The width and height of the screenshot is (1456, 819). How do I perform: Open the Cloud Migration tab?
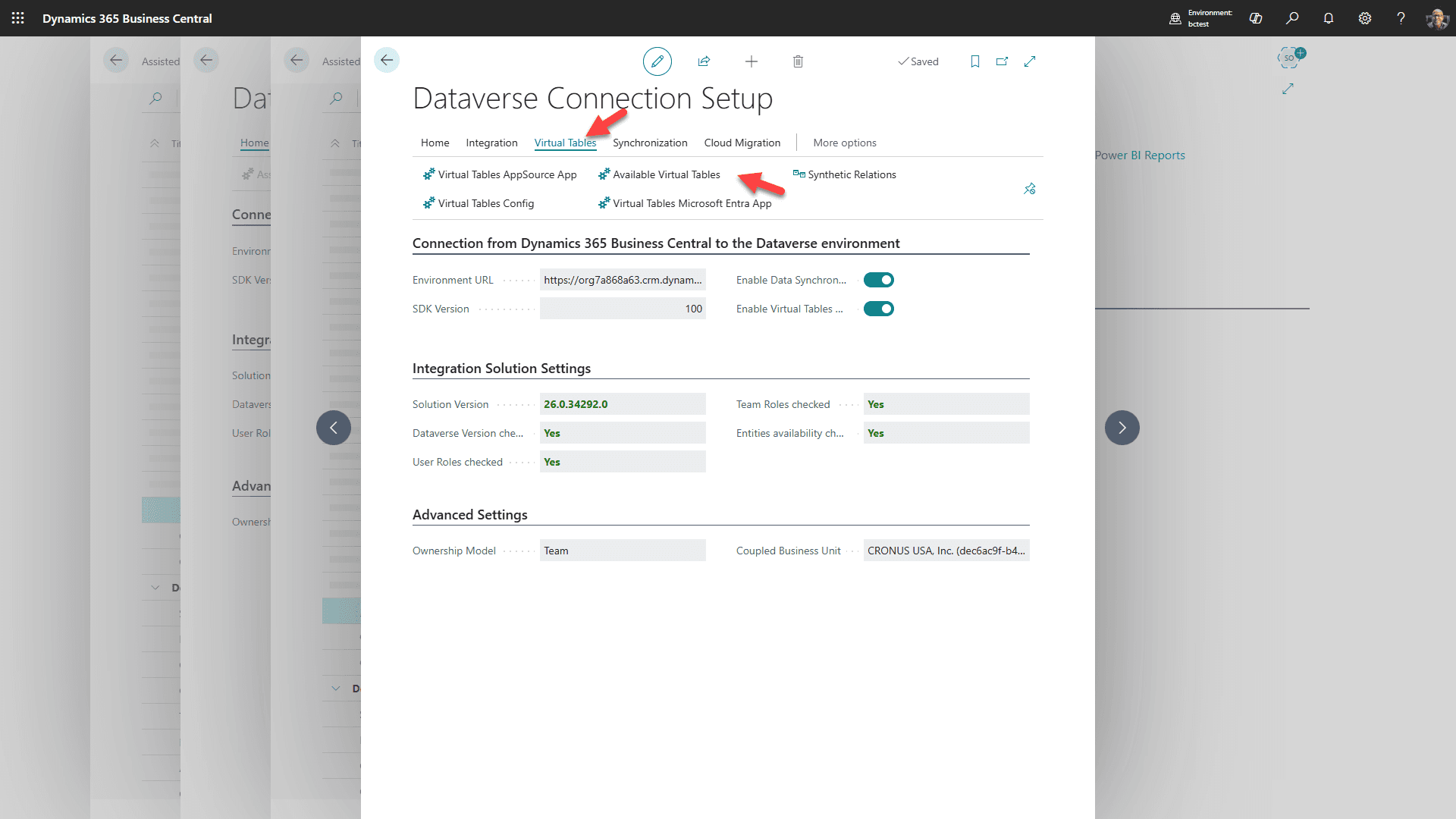(742, 143)
